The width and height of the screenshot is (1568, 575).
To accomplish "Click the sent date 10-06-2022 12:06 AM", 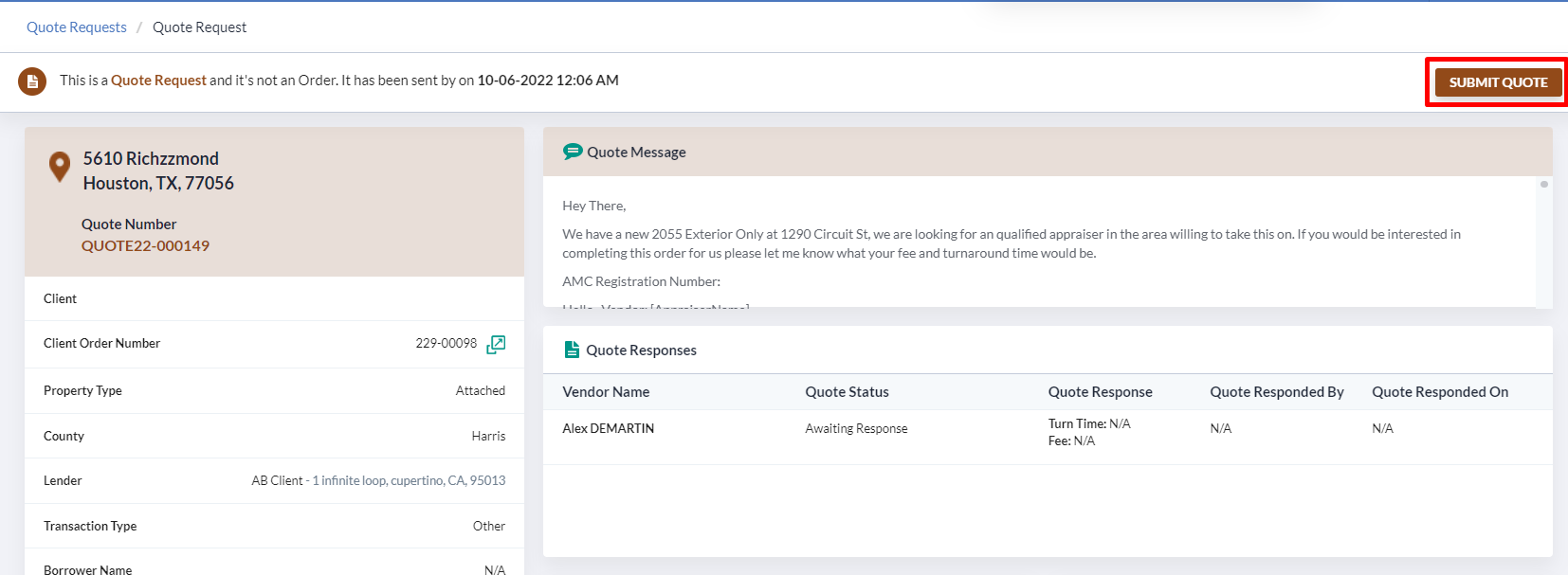I will (x=548, y=81).
